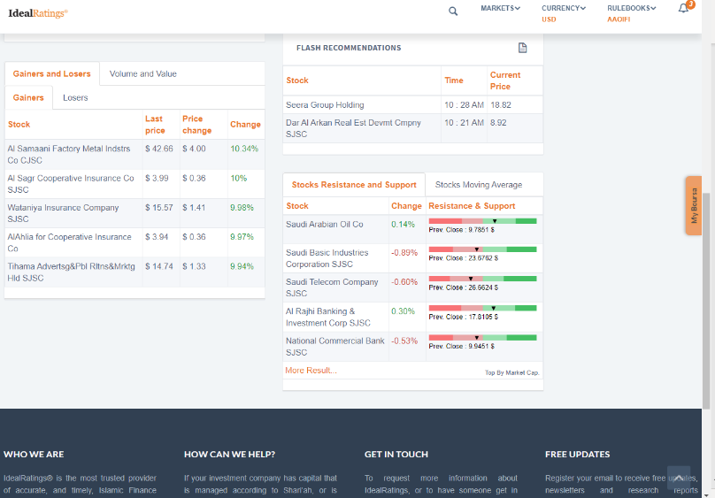
Task: Open Tihama Advertsg stock row
Action: point(71,272)
